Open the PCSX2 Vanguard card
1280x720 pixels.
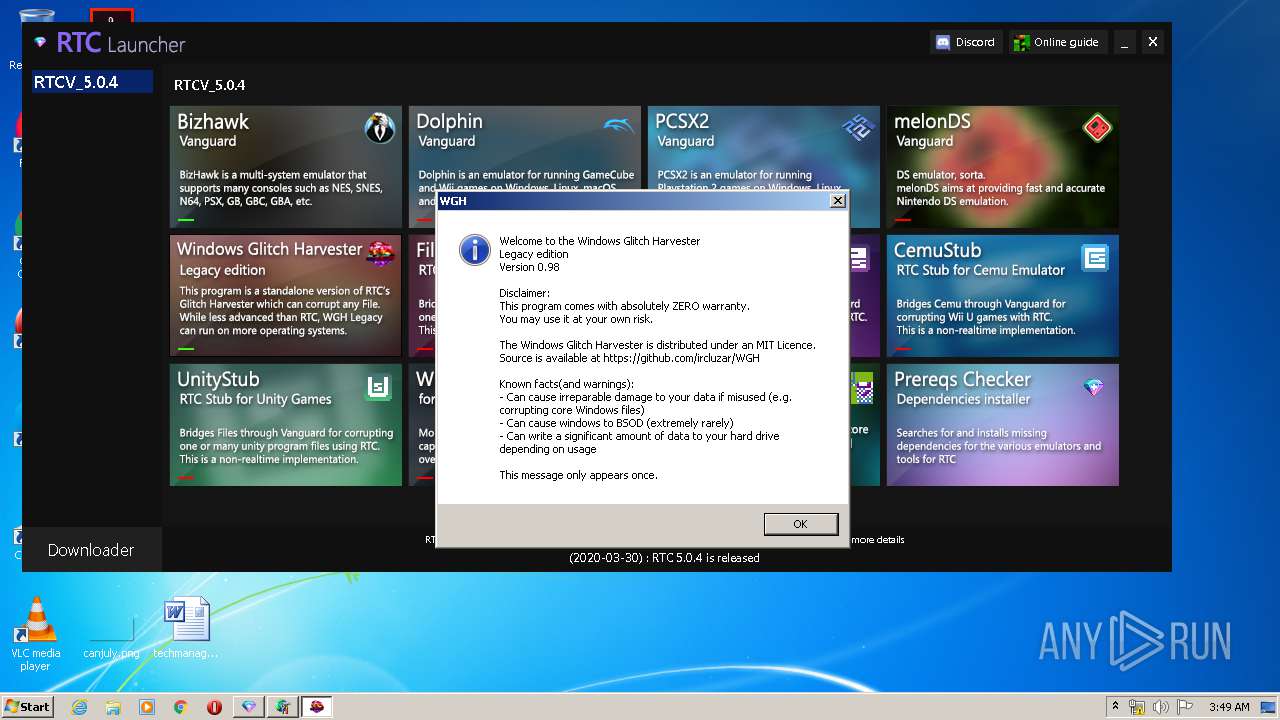pos(764,148)
